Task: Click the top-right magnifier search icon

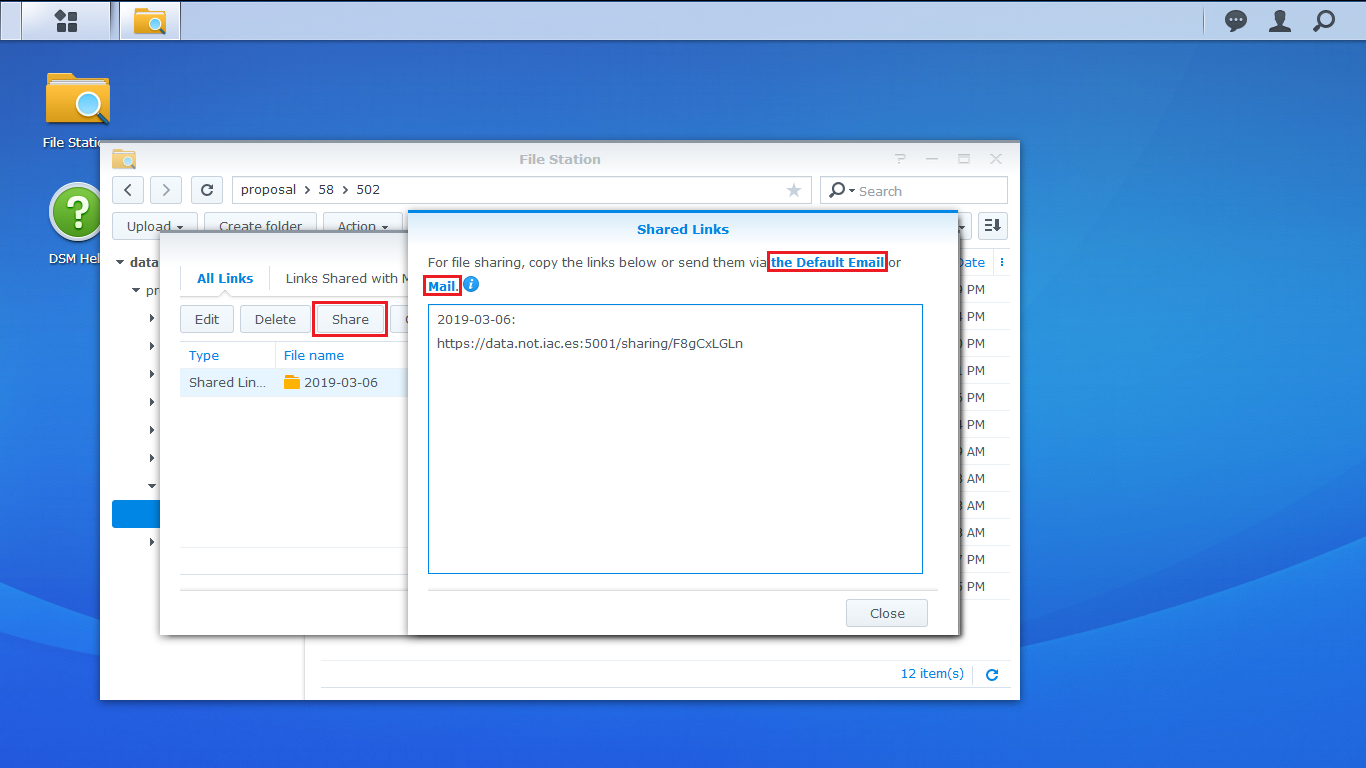Action: tap(1324, 21)
